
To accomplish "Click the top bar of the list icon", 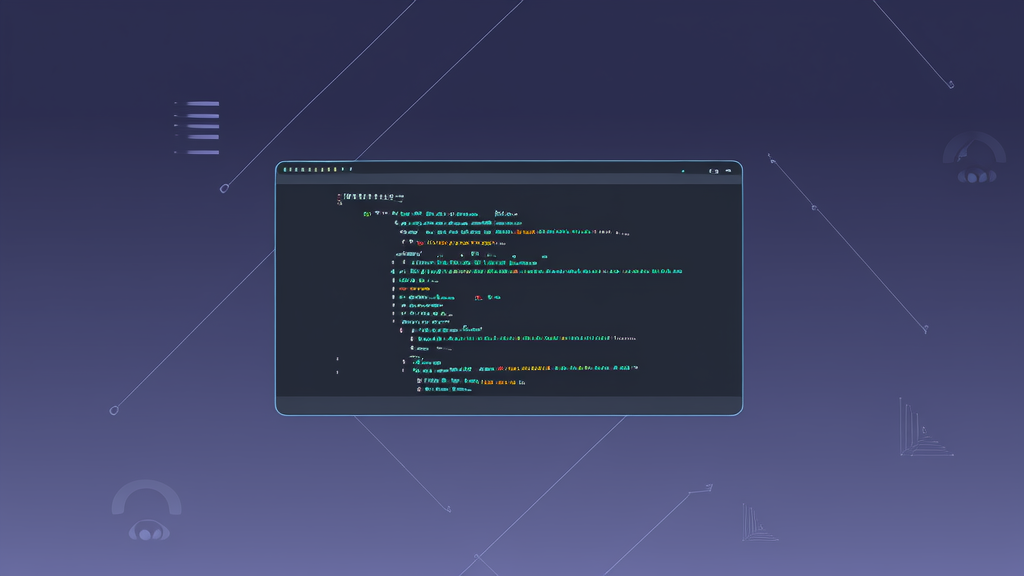I will [201, 103].
